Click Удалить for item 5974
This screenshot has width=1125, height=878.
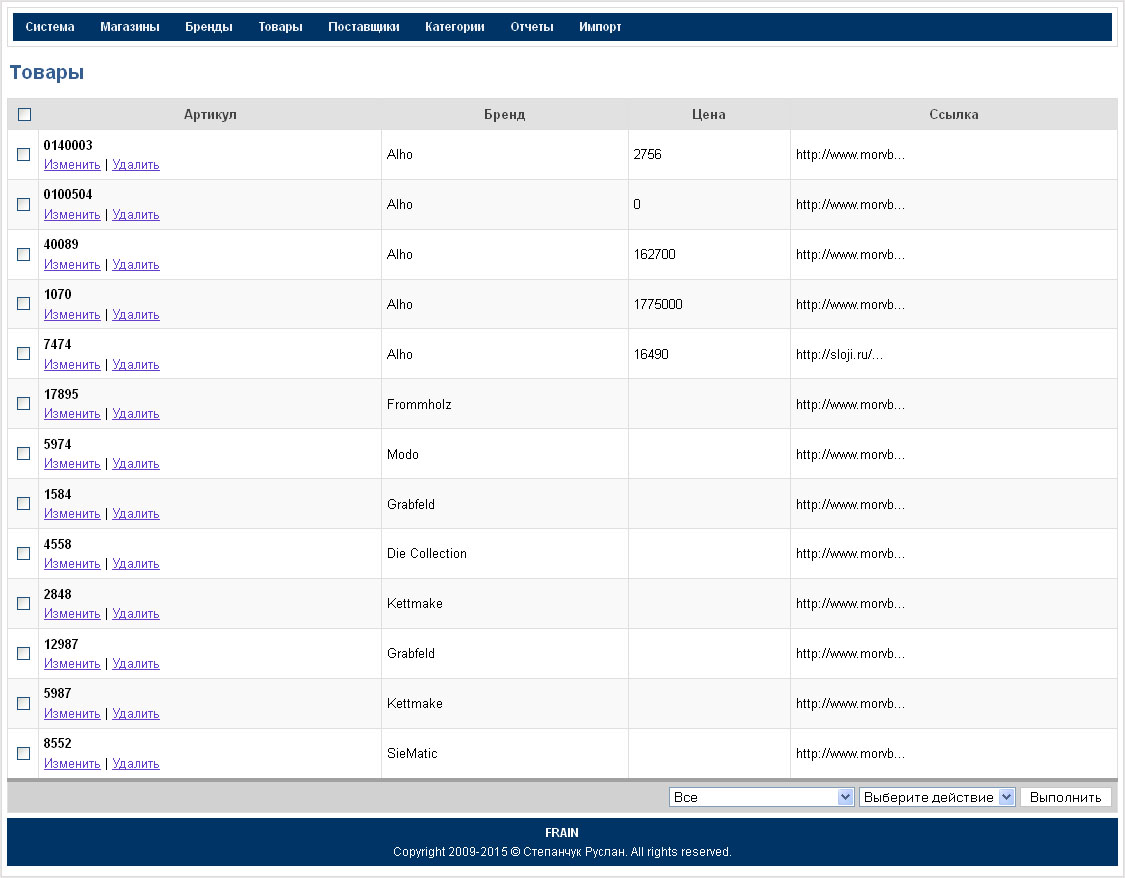click(x=136, y=464)
